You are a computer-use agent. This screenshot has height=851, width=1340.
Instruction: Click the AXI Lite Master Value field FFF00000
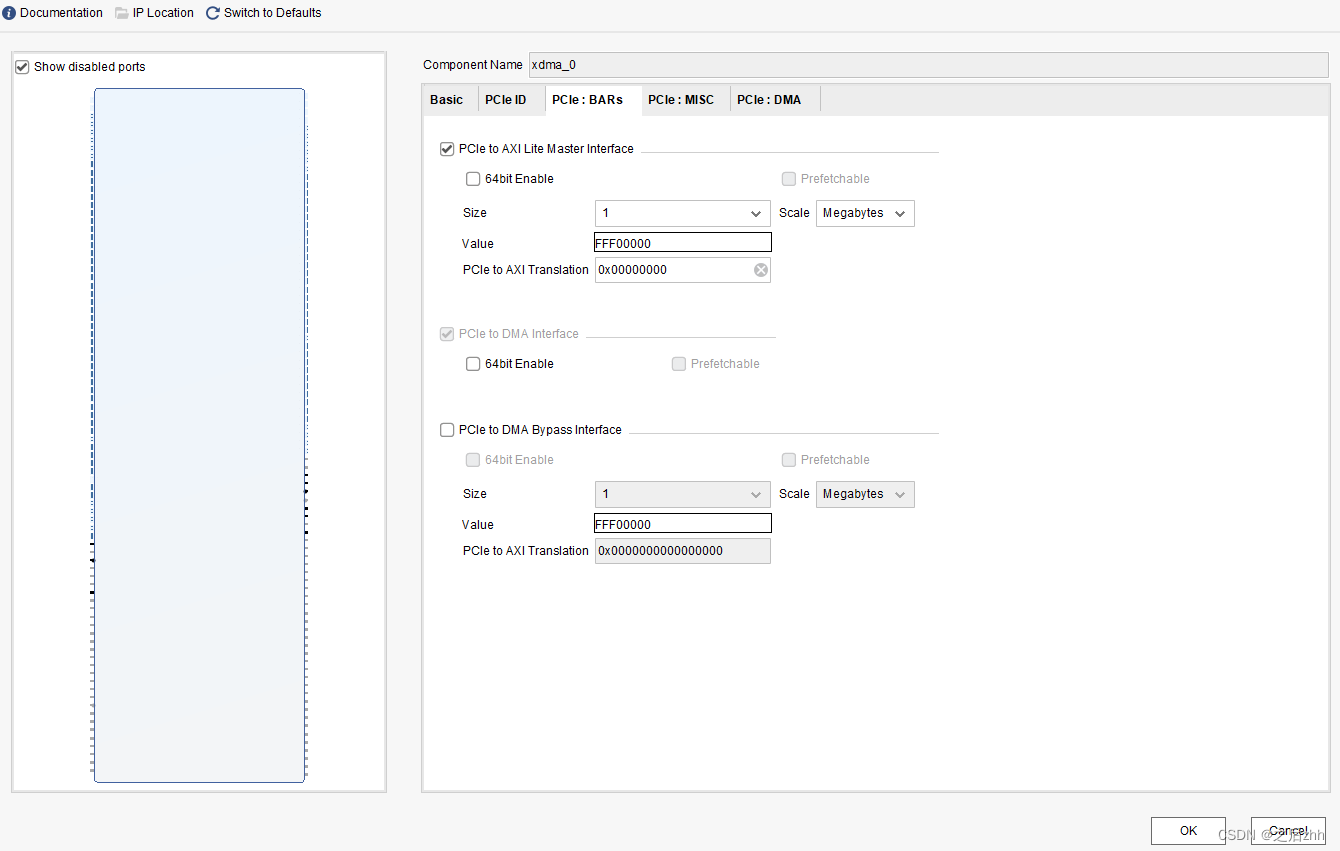coord(683,243)
